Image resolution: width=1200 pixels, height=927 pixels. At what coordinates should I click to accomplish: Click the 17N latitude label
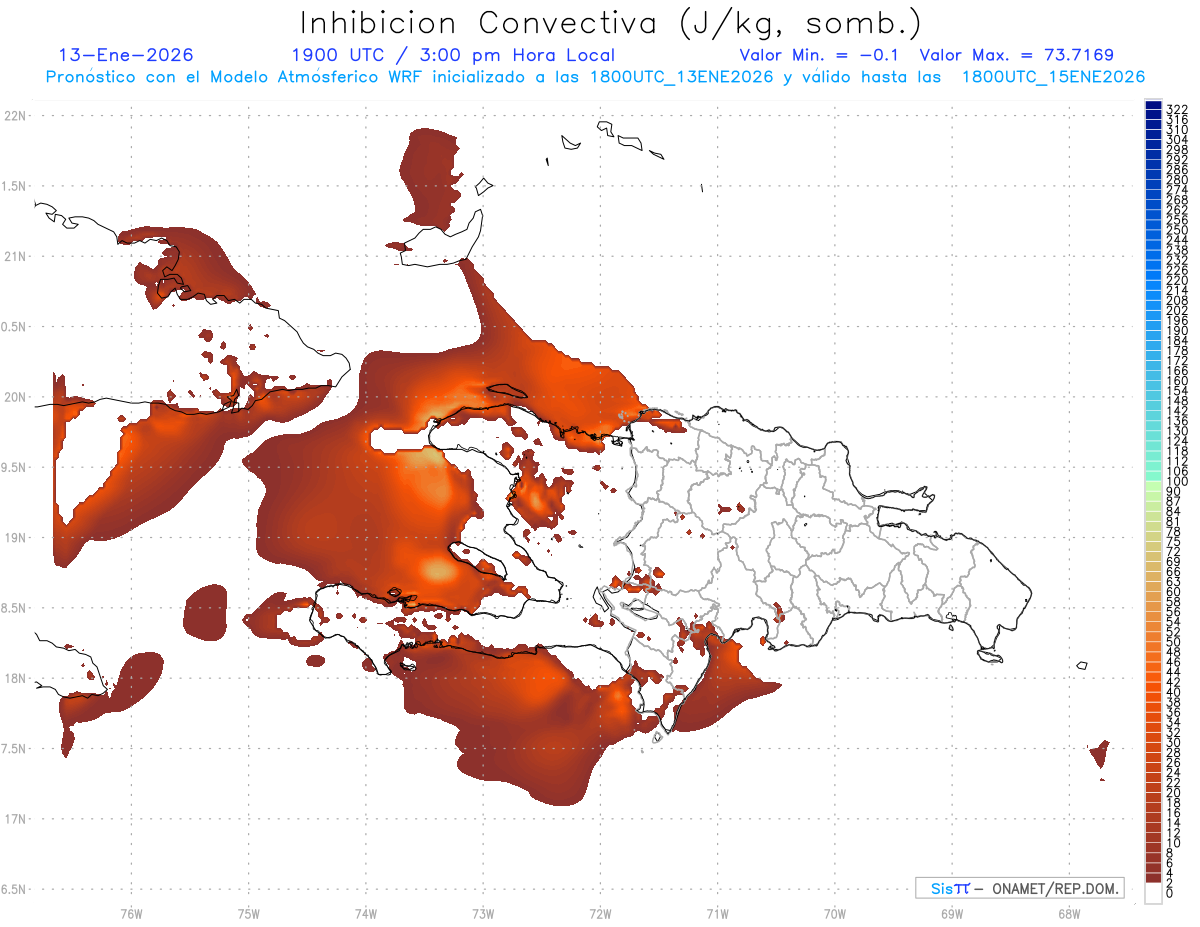14,819
